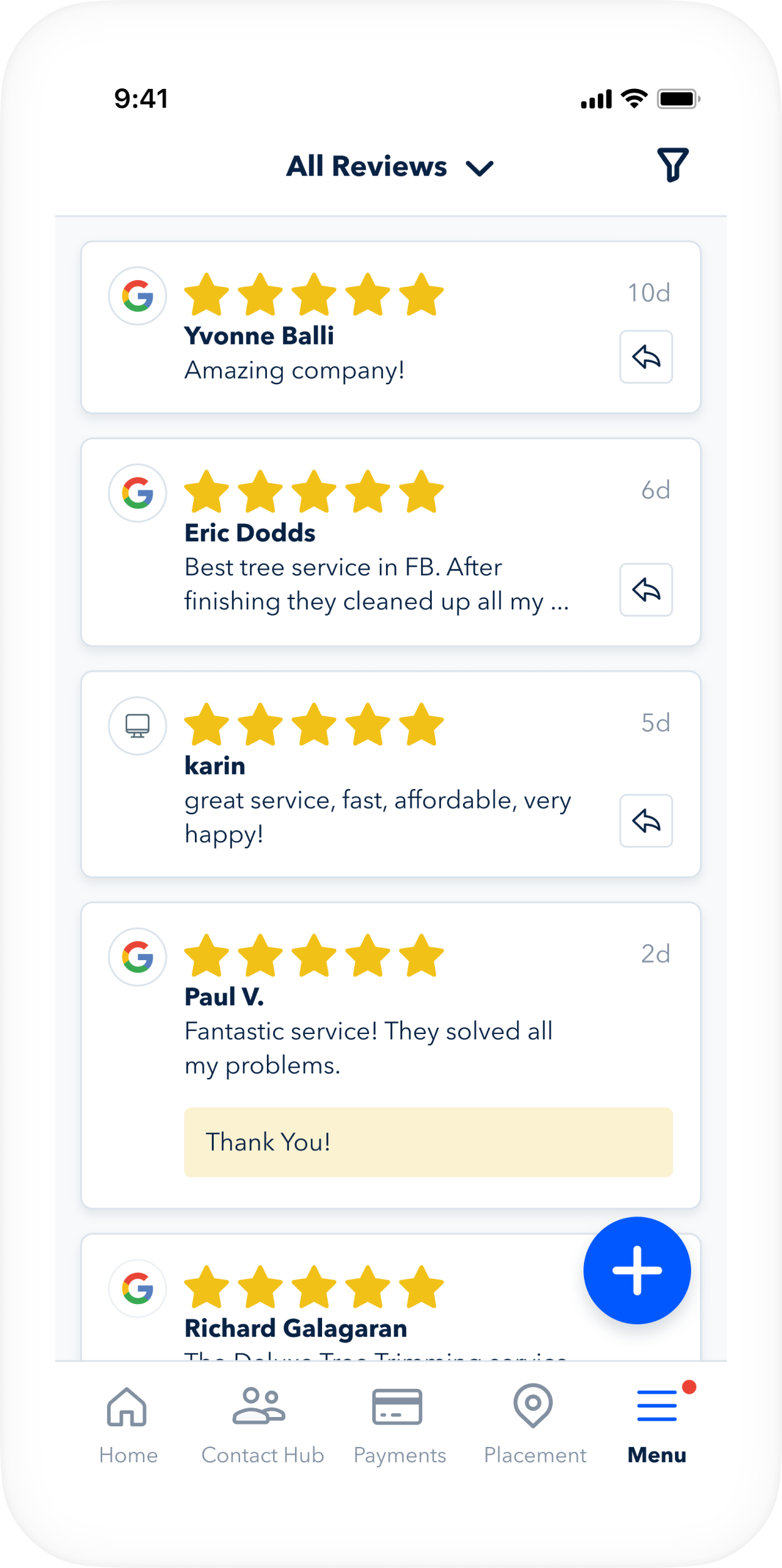Image resolution: width=782 pixels, height=1568 pixels.
Task: Reply to karin's review
Action: point(646,821)
